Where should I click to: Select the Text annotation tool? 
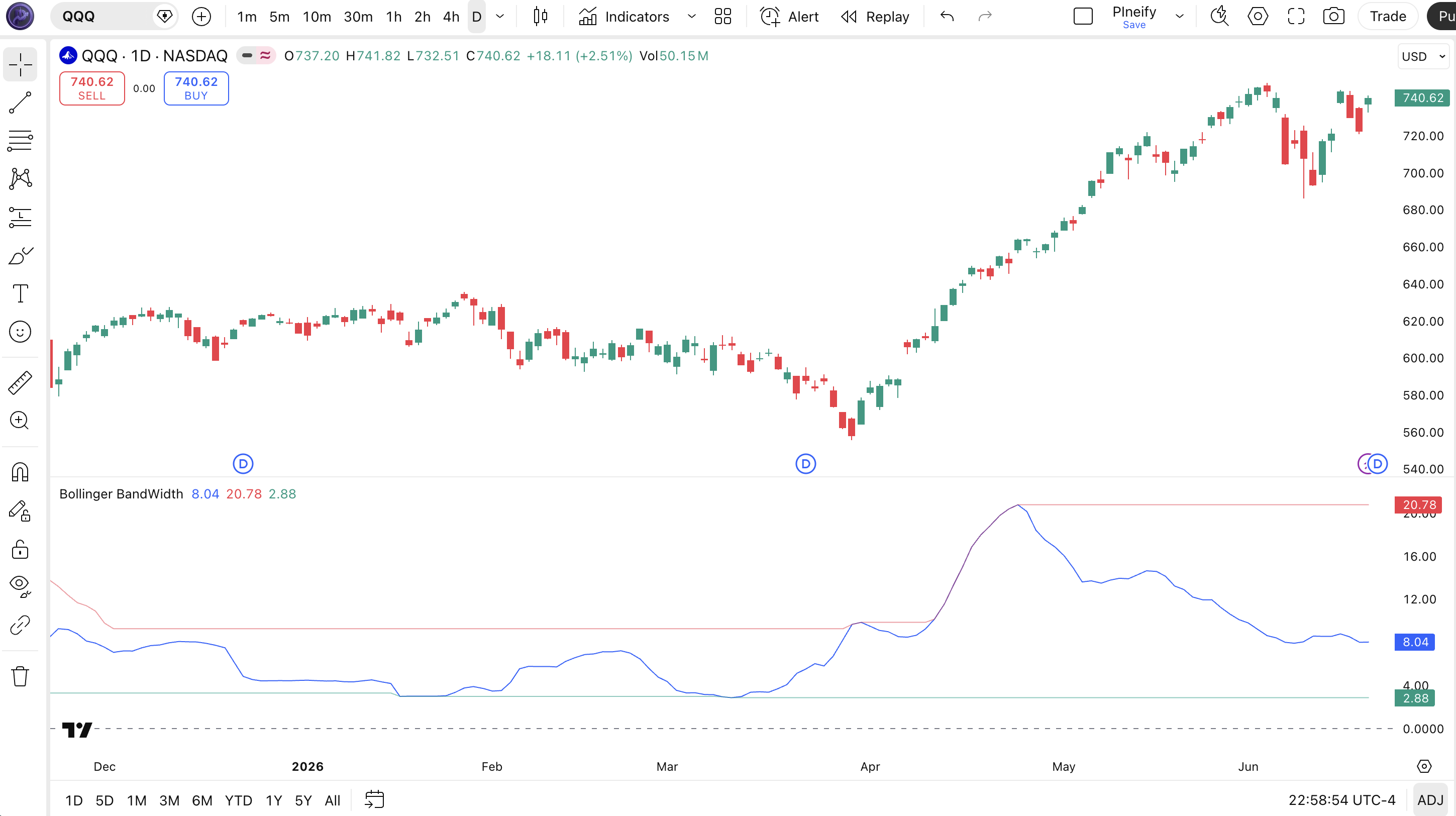pos(20,293)
